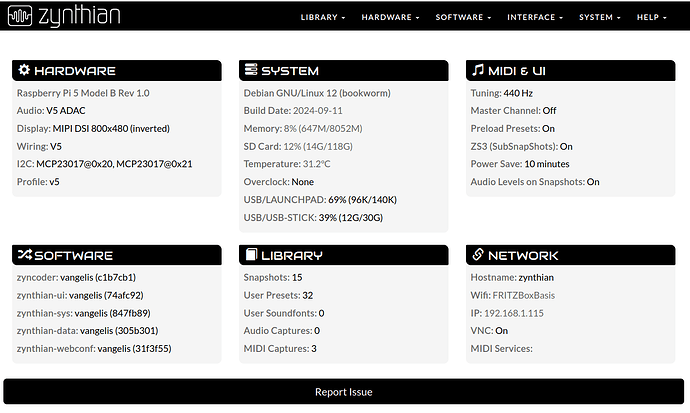Click IP: 192.168.1.115 text
The height and width of the screenshot is (413, 690).
(507, 313)
